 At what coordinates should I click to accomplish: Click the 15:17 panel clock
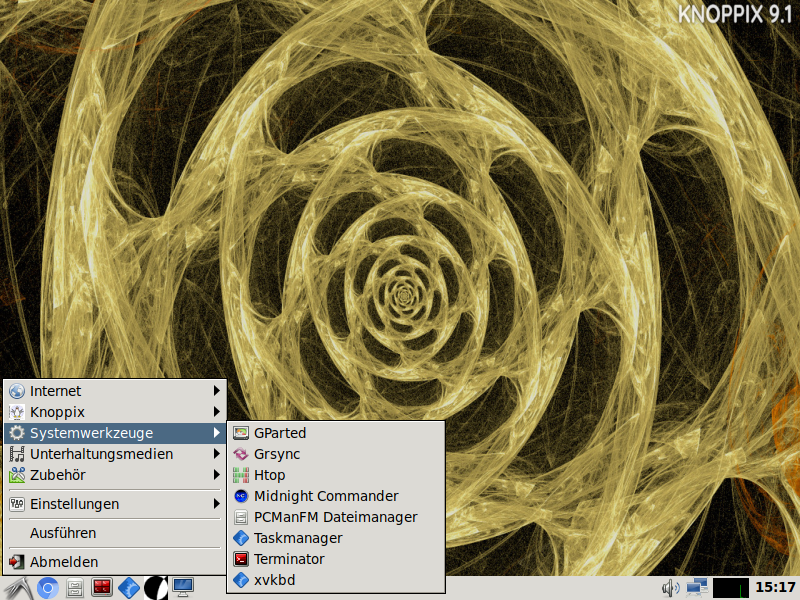775,588
